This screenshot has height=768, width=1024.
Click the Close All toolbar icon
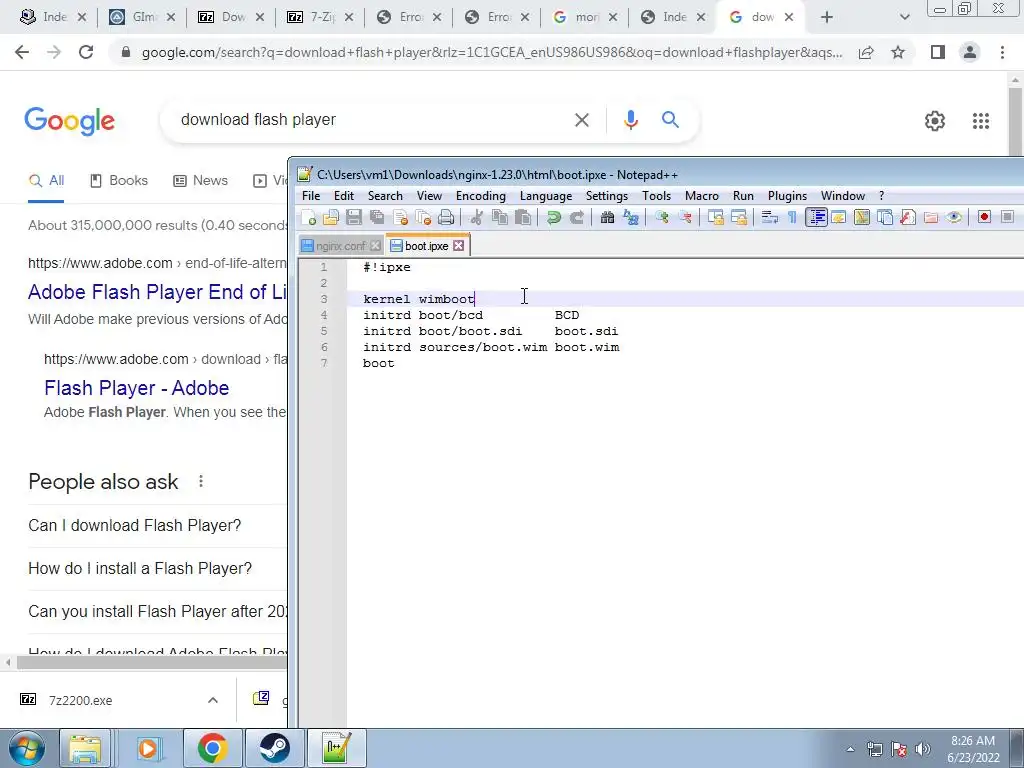pos(423,217)
